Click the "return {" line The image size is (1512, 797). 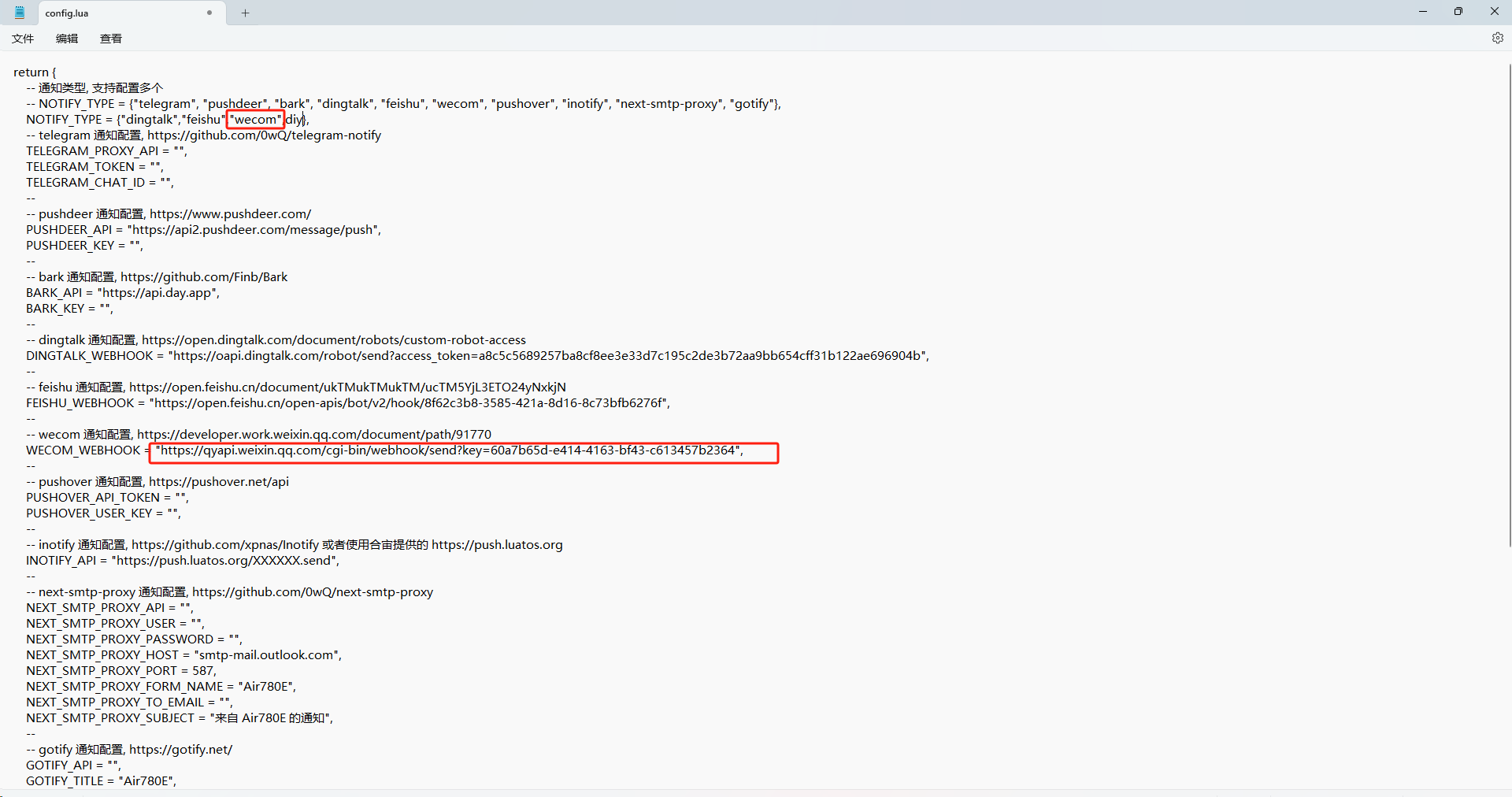tap(35, 72)
